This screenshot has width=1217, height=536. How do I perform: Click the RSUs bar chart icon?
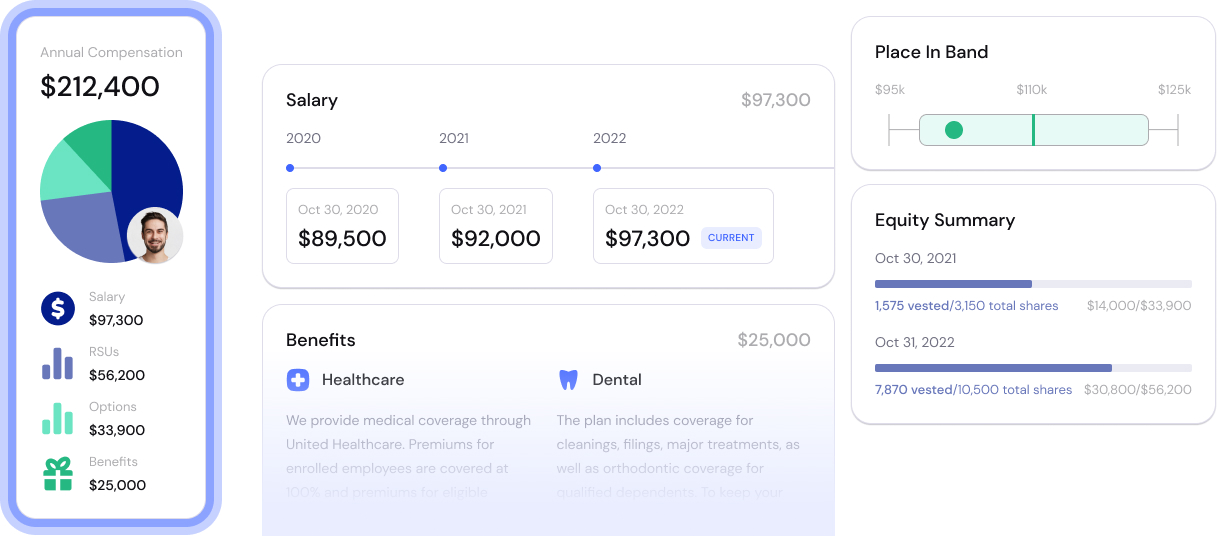coord(58,364)
